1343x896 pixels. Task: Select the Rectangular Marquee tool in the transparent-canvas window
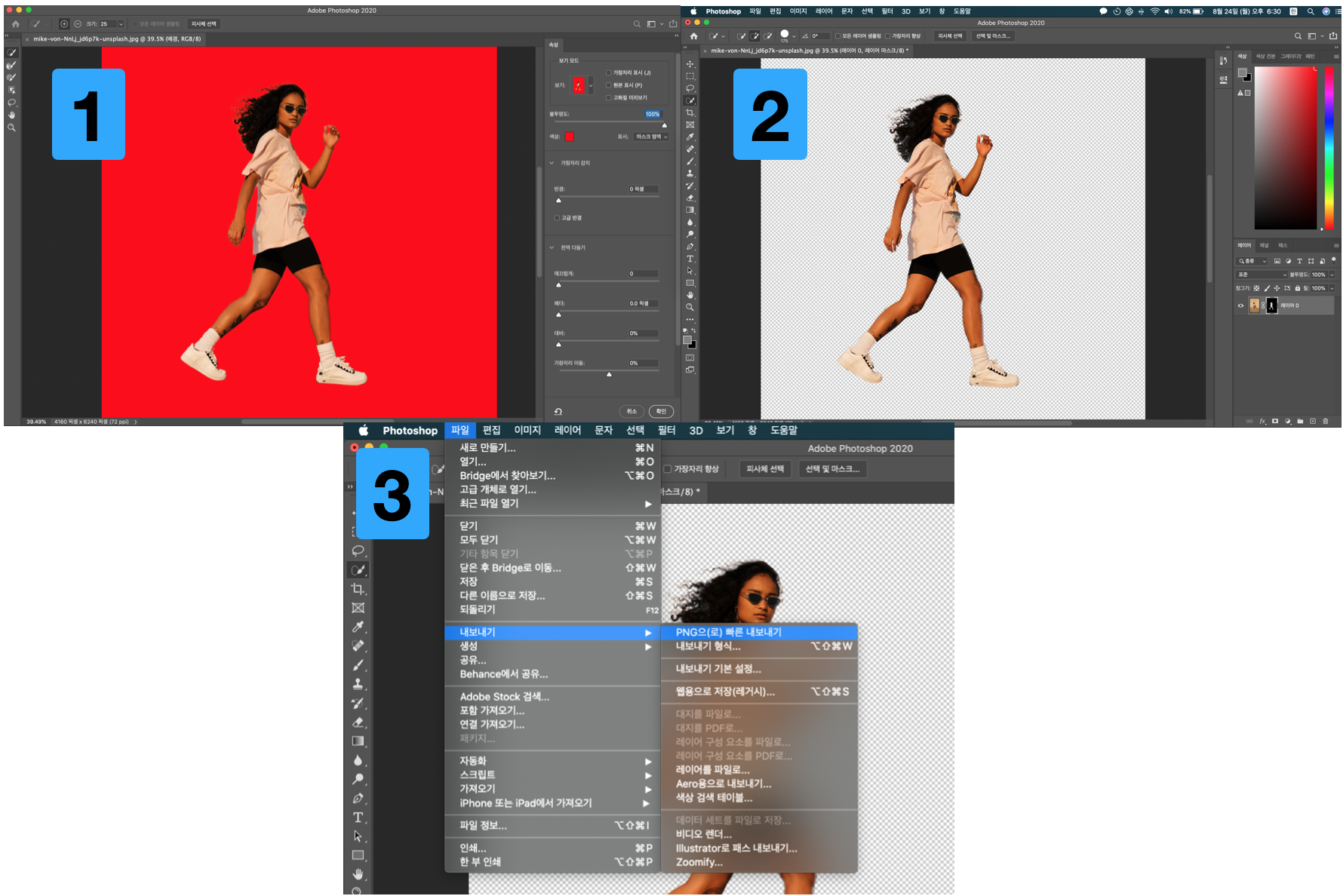click(x=690, y=76)
